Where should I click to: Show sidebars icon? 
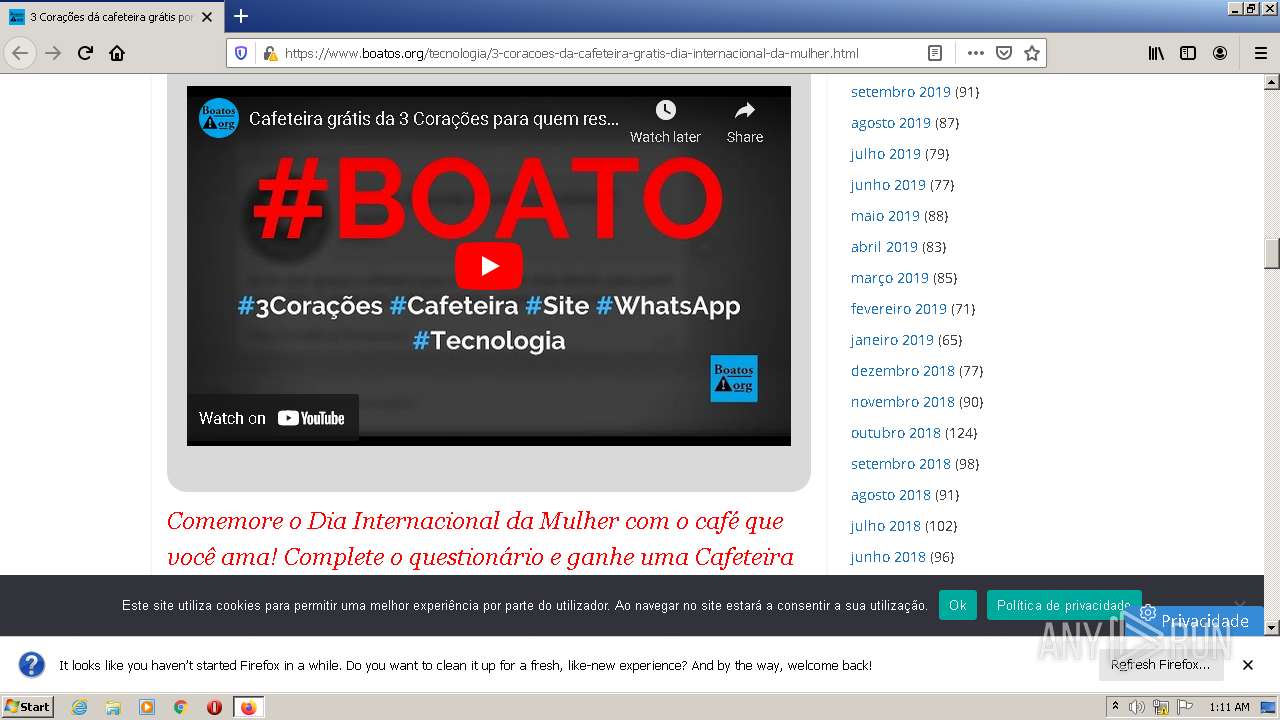tap(1188, 53)
